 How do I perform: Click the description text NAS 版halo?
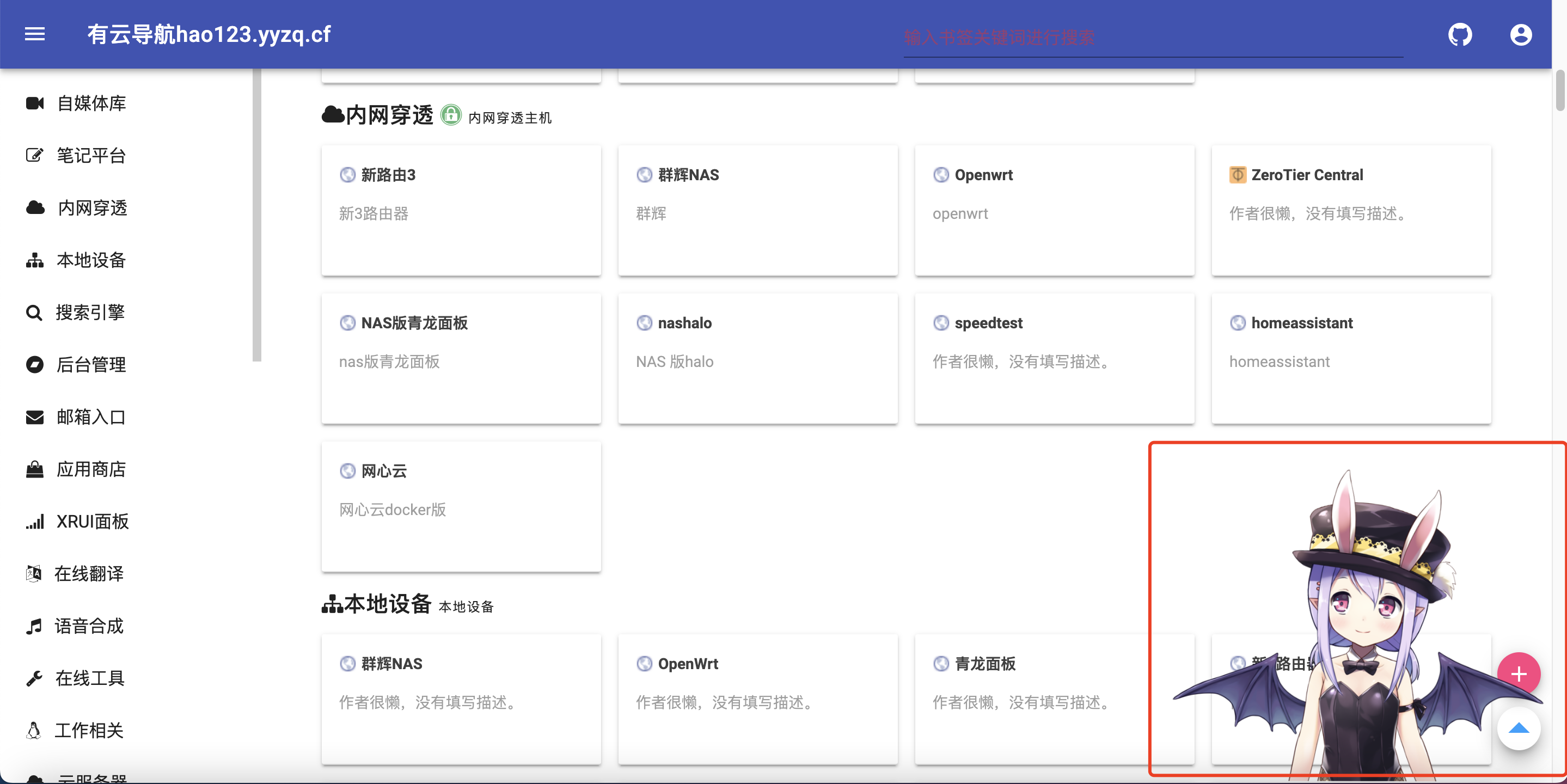click(675, 362)
